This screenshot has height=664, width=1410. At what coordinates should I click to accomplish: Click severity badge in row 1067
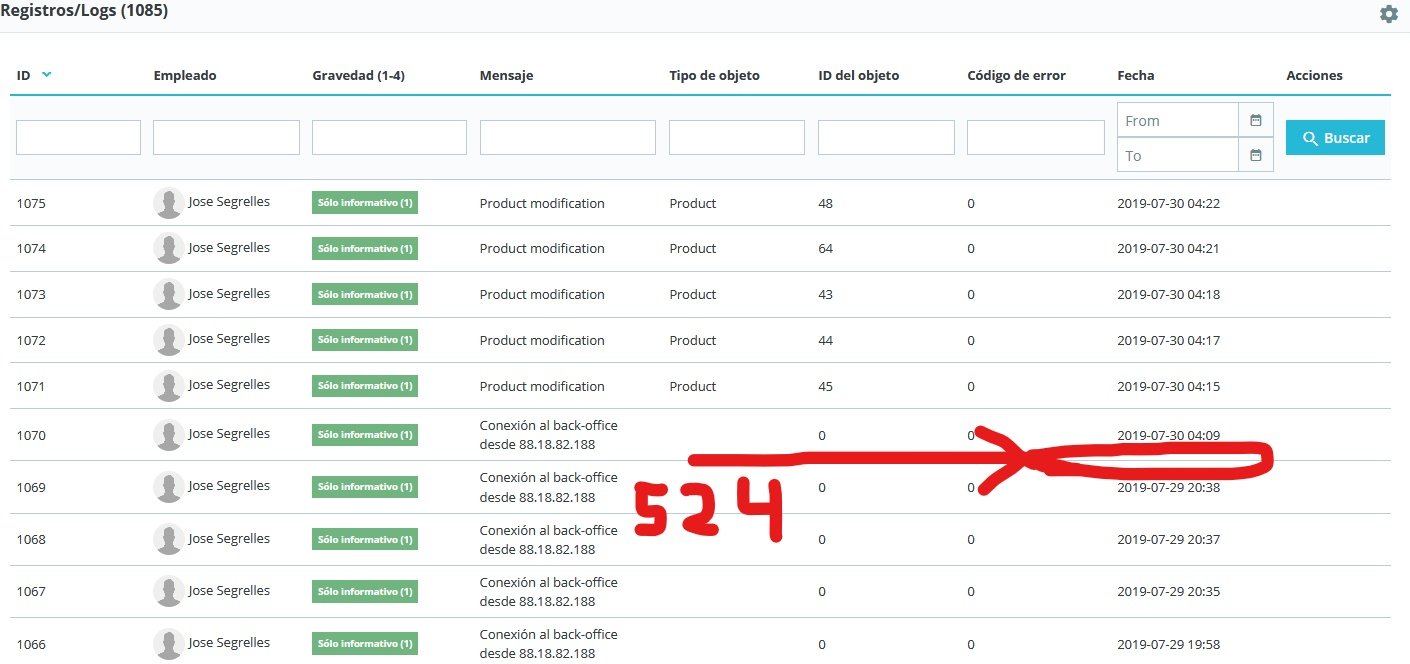365,591
